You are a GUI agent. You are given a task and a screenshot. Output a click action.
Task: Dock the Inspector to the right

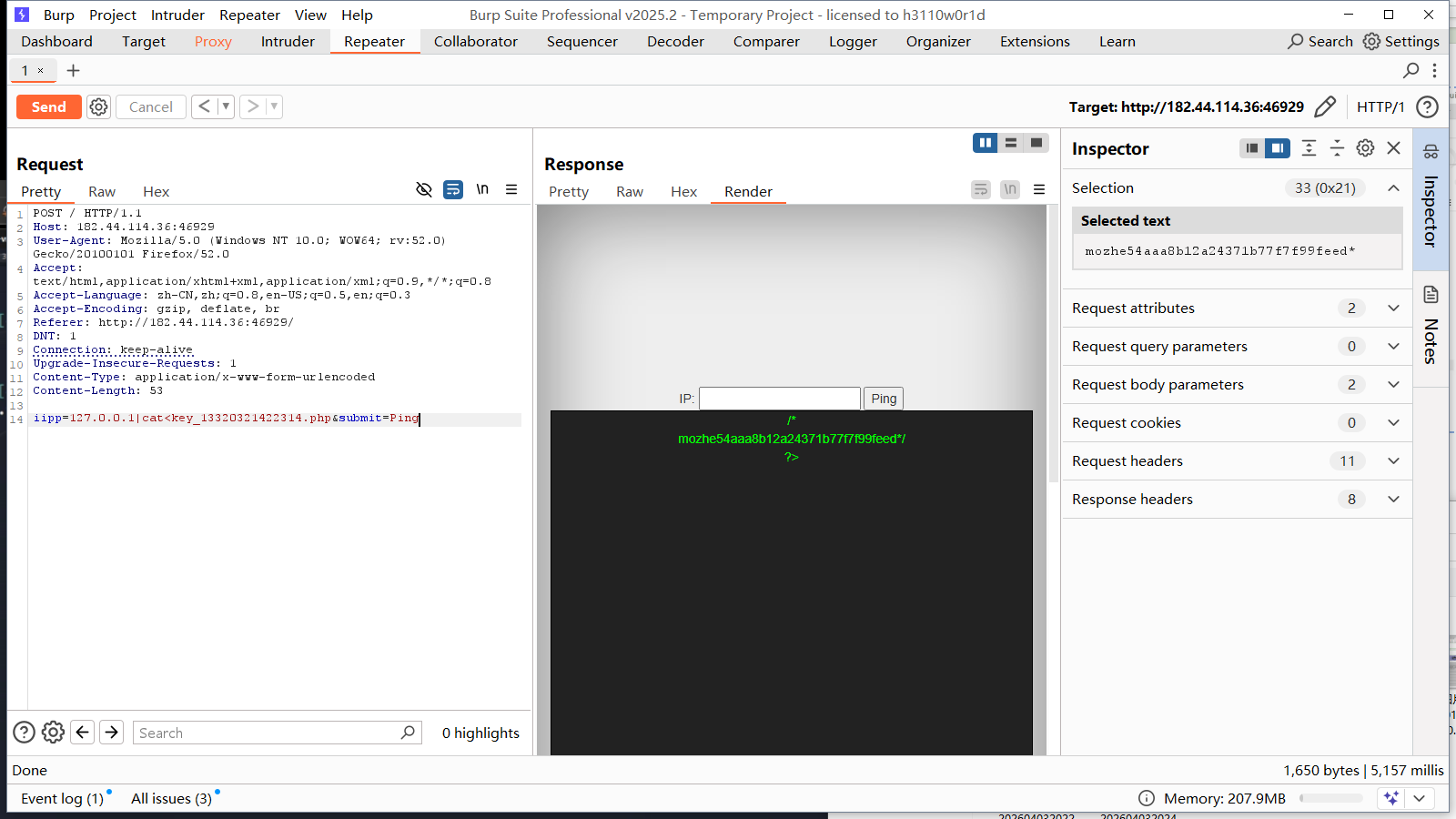point(1278,148)
